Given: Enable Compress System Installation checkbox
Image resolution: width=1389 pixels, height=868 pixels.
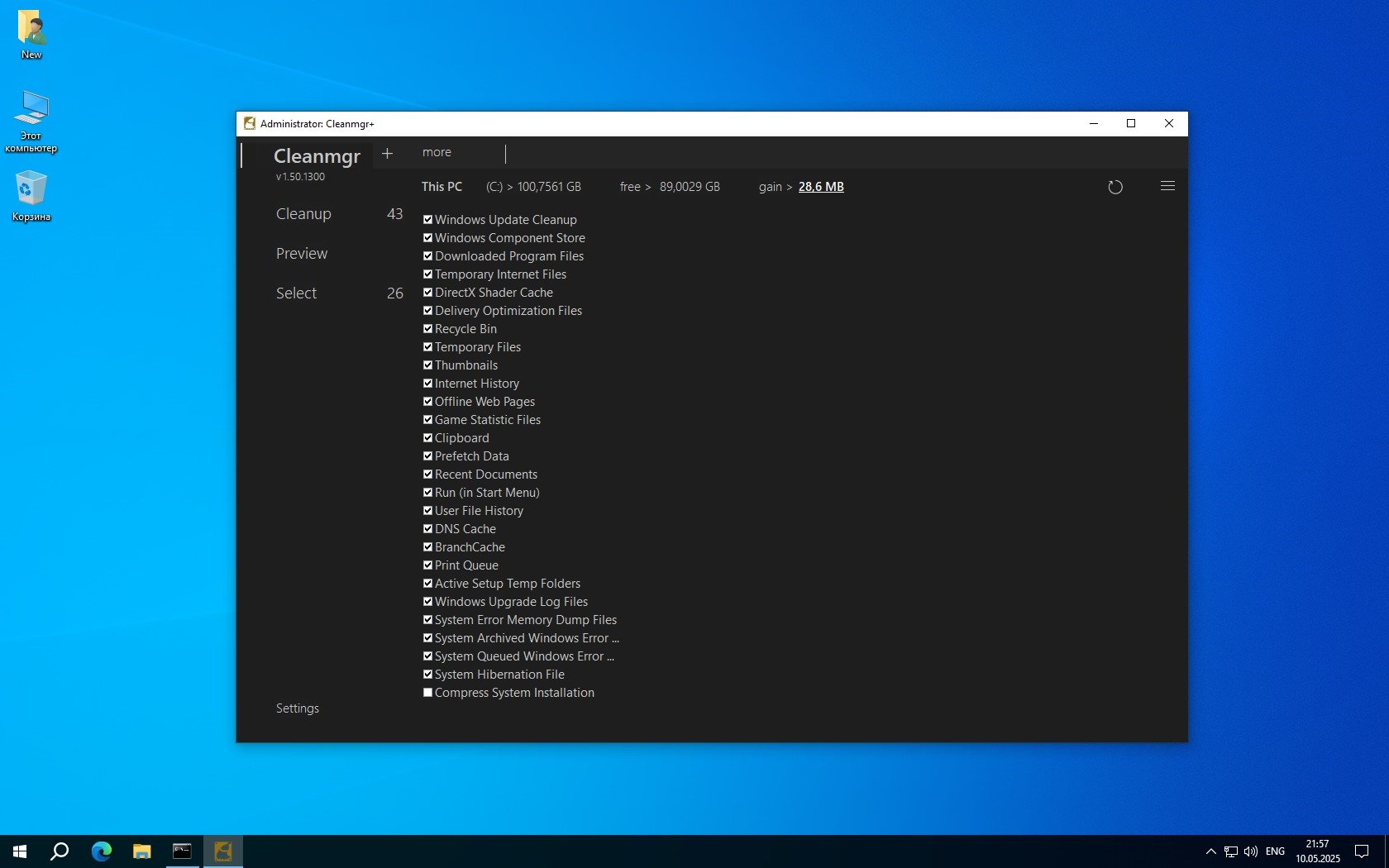Looking at the screenshot, I should click(x=427, y=693).
